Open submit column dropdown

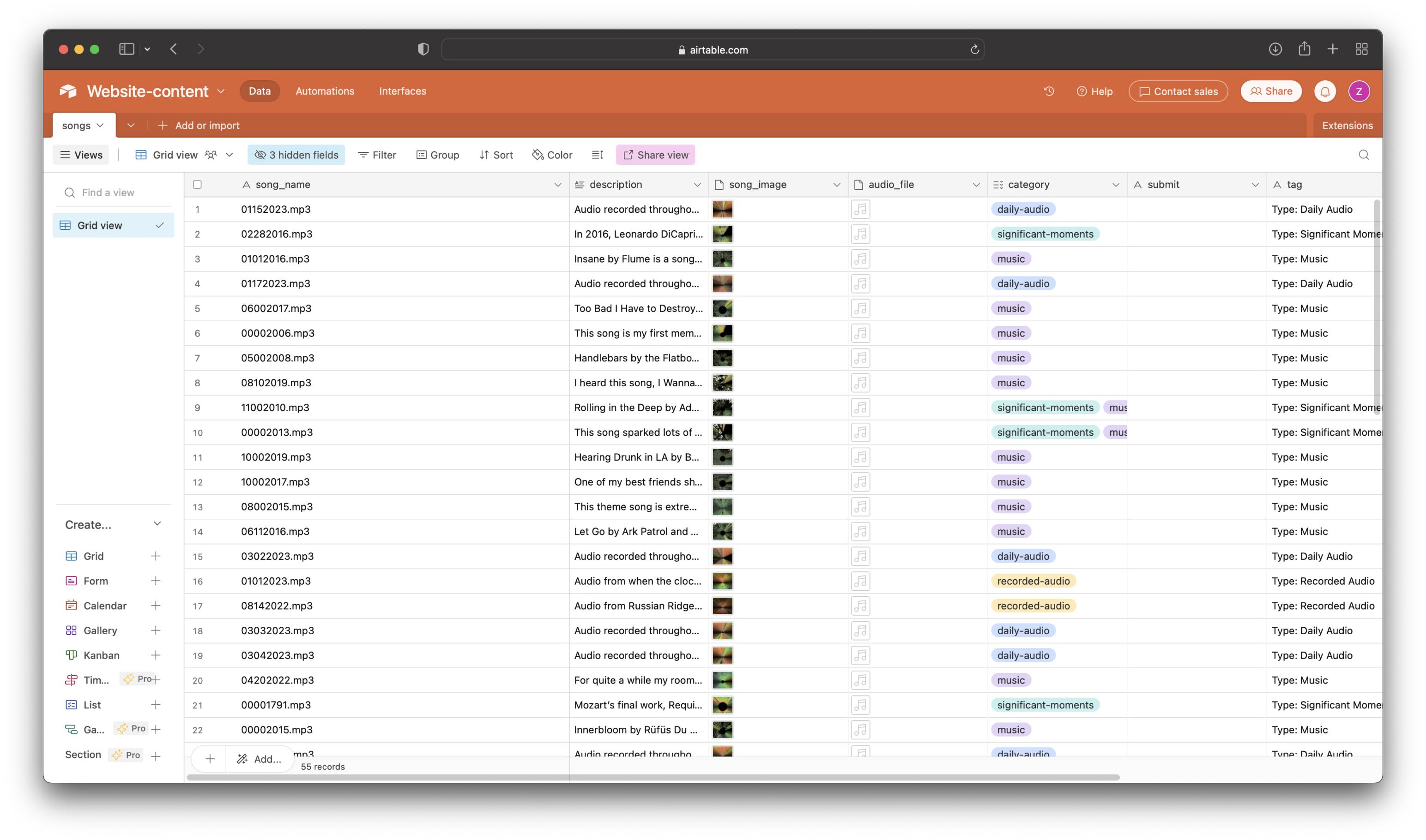(x=1255, y=185)
